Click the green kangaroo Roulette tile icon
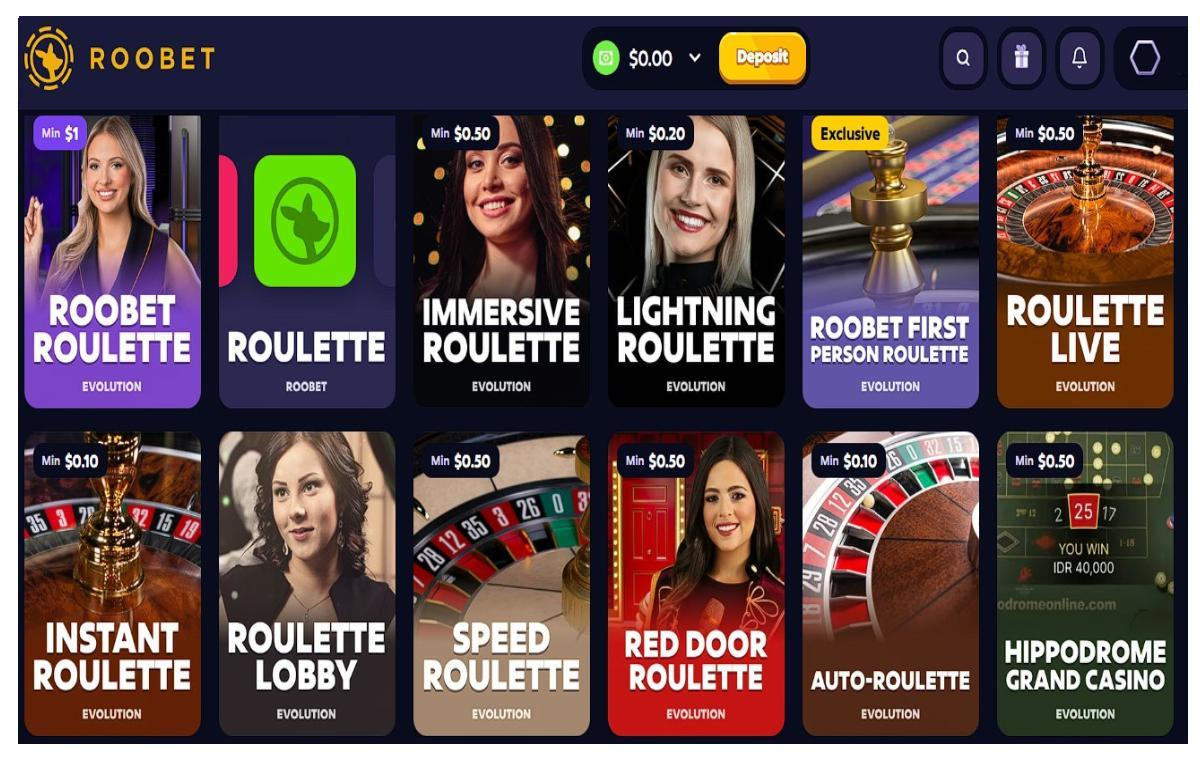Viewport: 1200px width, 764px height. point(305,221)
